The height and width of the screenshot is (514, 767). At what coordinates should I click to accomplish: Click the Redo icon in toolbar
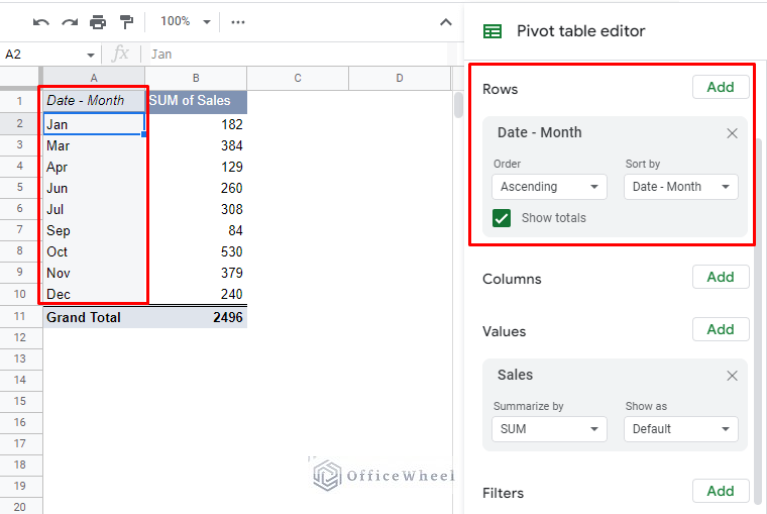[69, 21]
